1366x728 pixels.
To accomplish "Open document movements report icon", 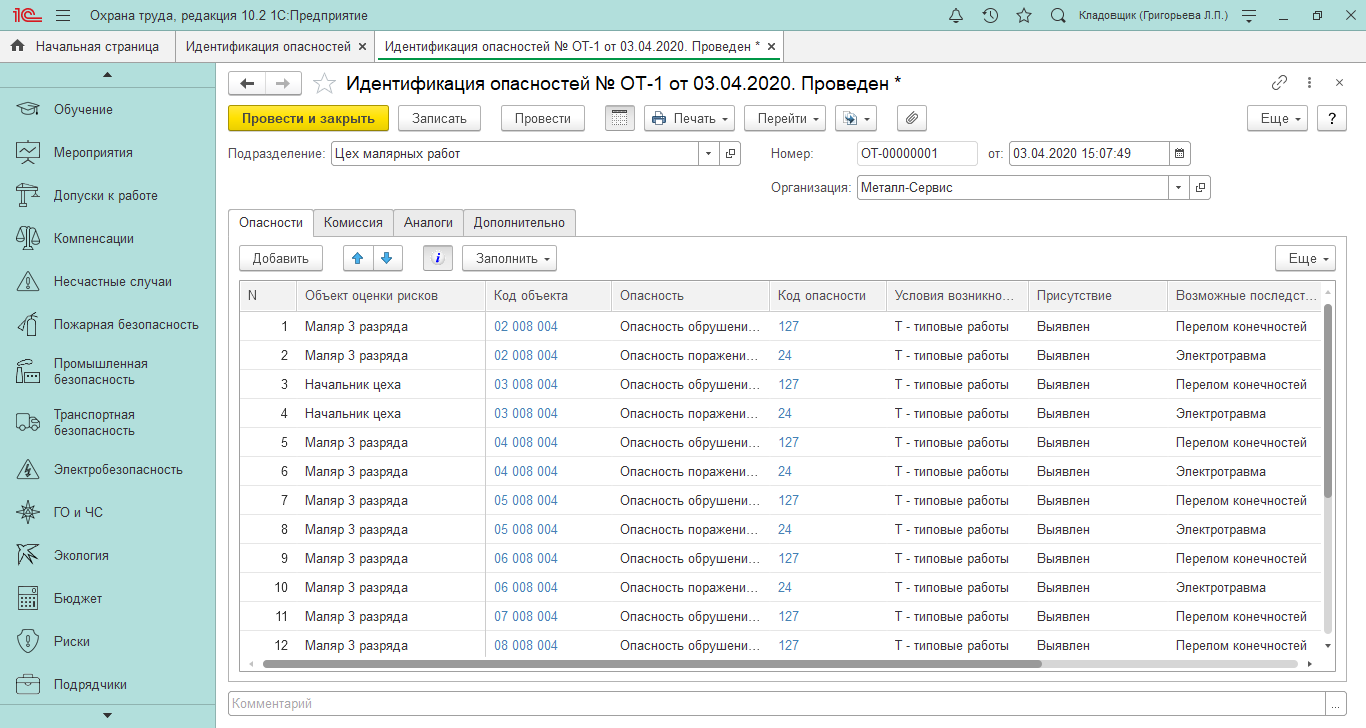I will coord(620,118).
